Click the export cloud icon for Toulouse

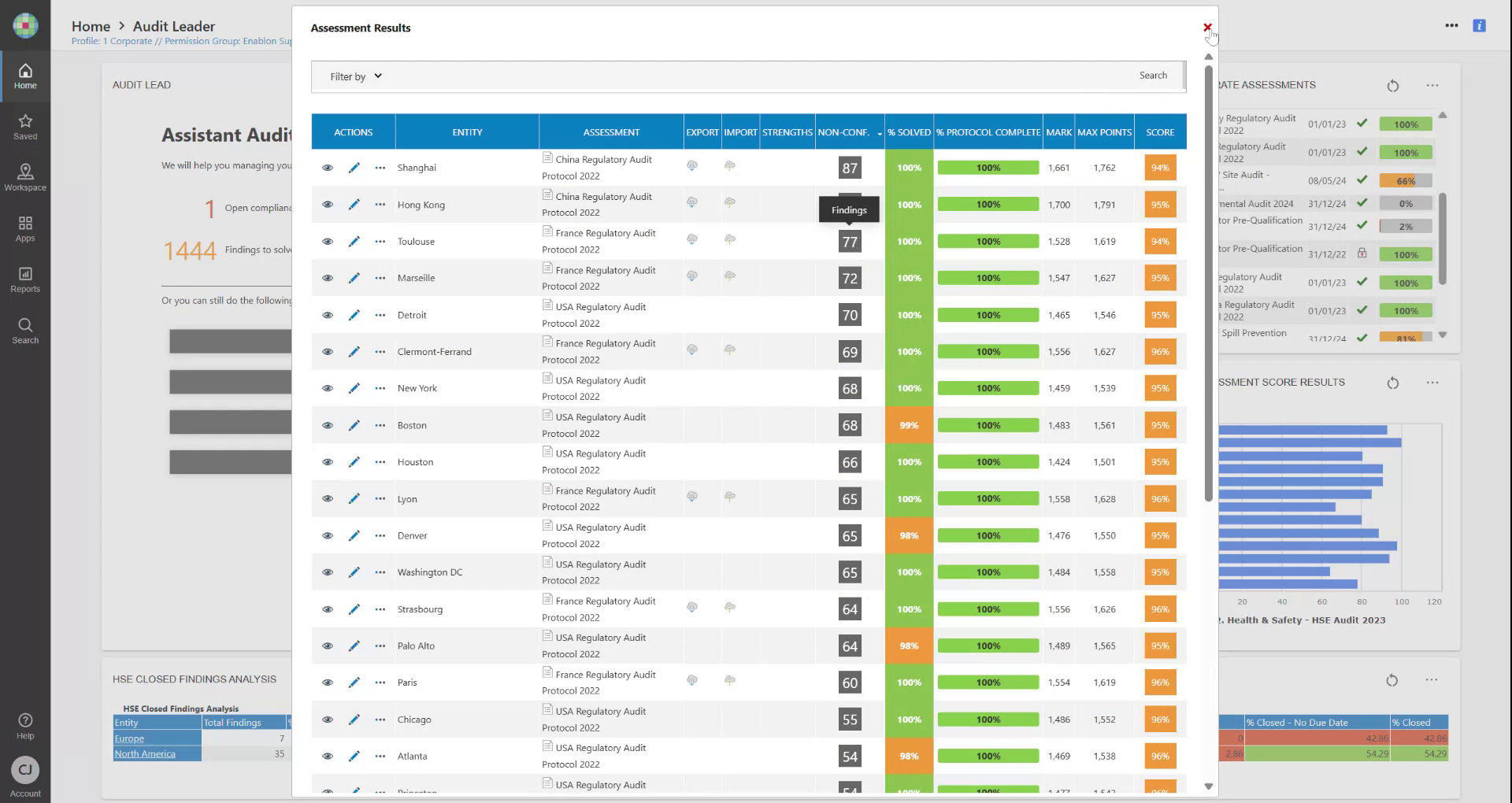[x=691, y=239]
